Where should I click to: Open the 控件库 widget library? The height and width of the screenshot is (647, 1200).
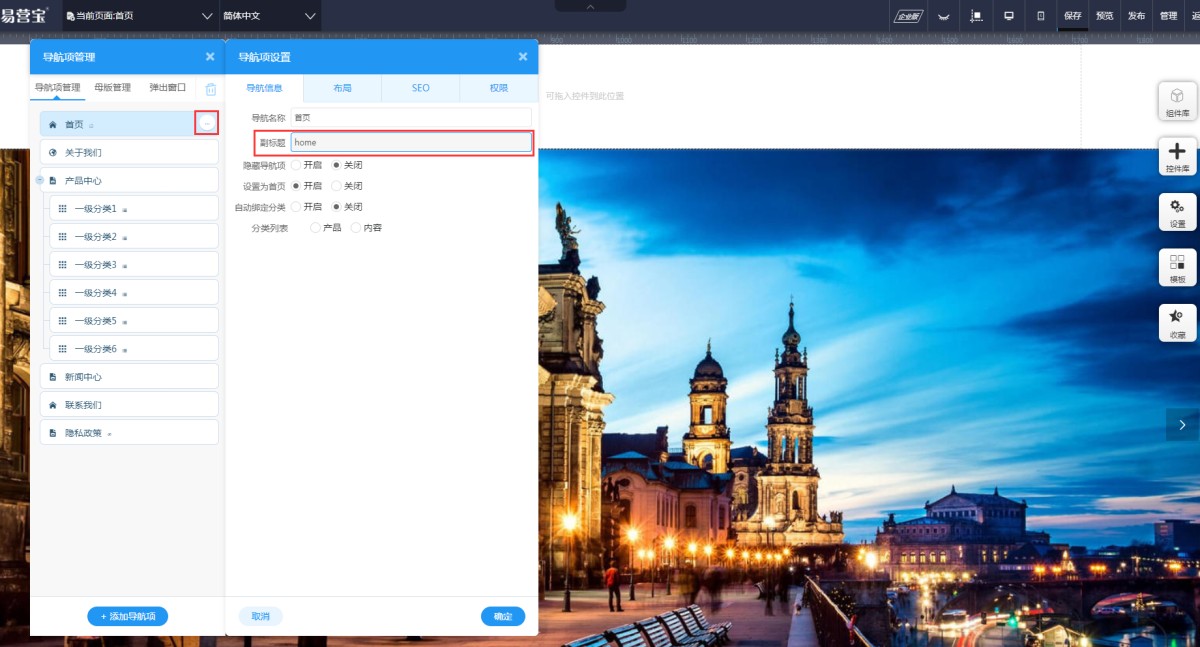(1177, 156)
